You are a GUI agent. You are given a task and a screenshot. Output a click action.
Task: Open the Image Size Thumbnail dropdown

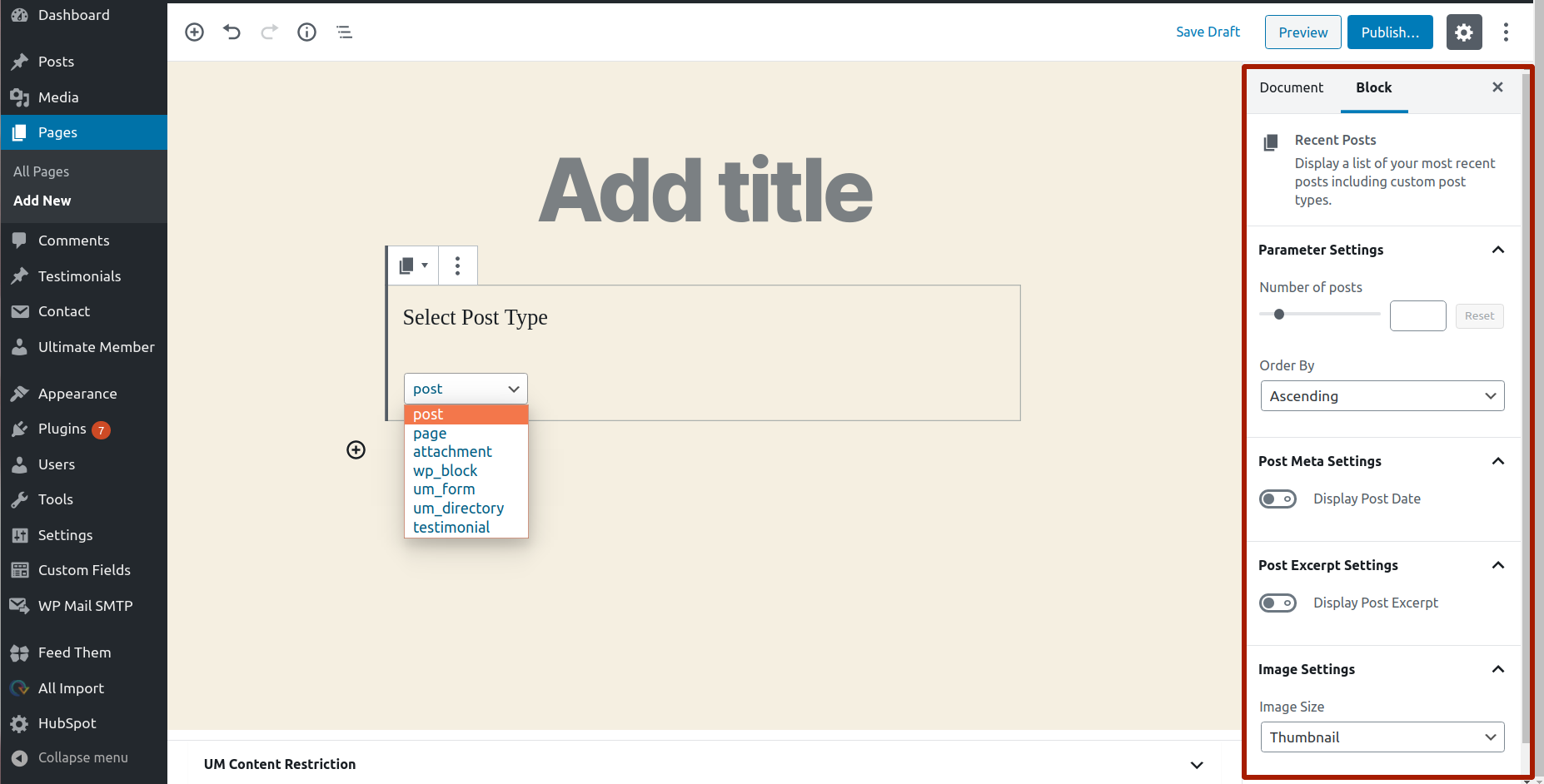tap(1382, 737)
